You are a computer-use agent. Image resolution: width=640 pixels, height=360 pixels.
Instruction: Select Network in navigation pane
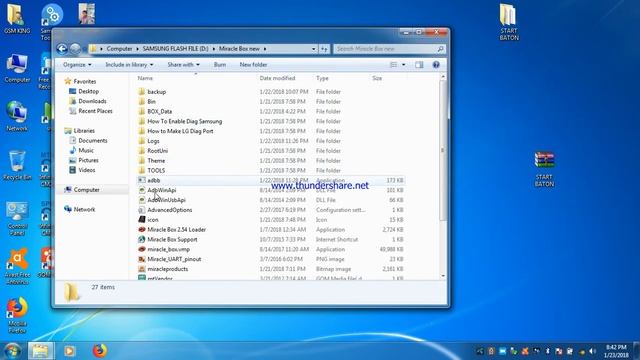[x=84, y=209]
